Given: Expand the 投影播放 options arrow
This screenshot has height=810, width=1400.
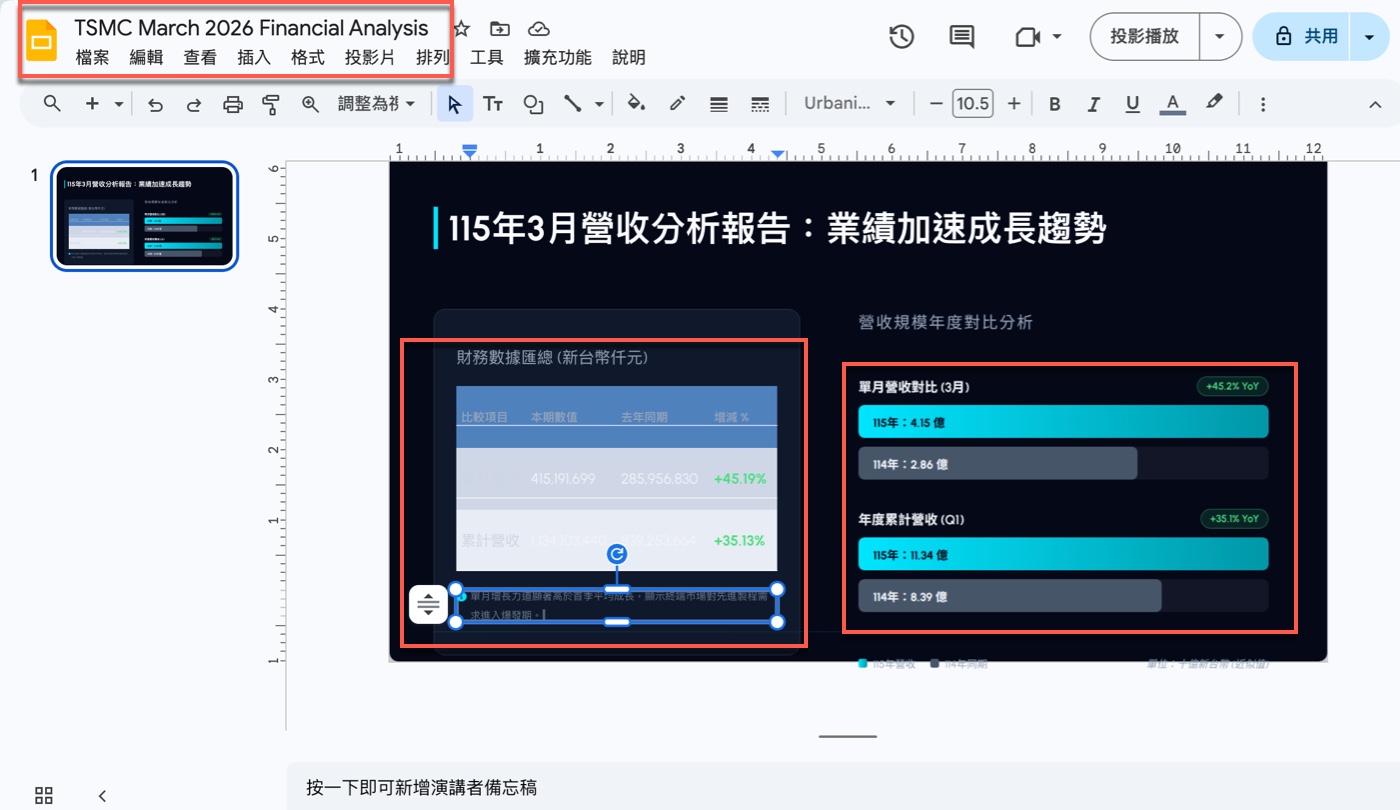Looking at the screenshot, I should (x=1219, y=37).
